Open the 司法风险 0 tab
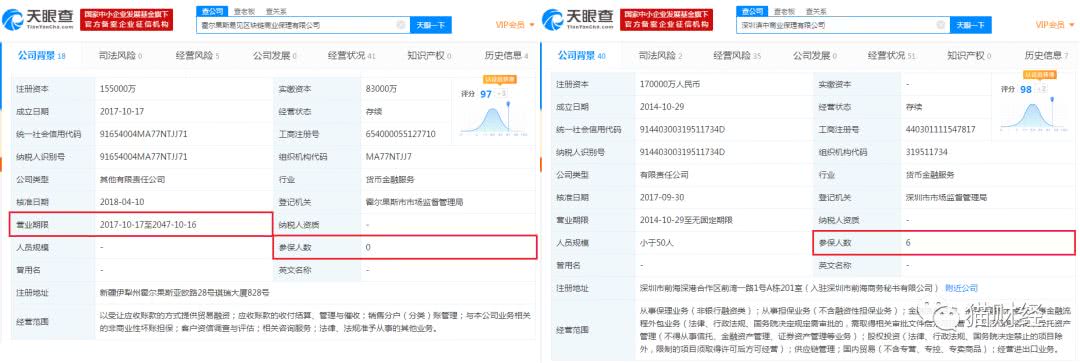Image resolution: width=1080 pixels, height=363 pixels. click(x=120, y=55)
